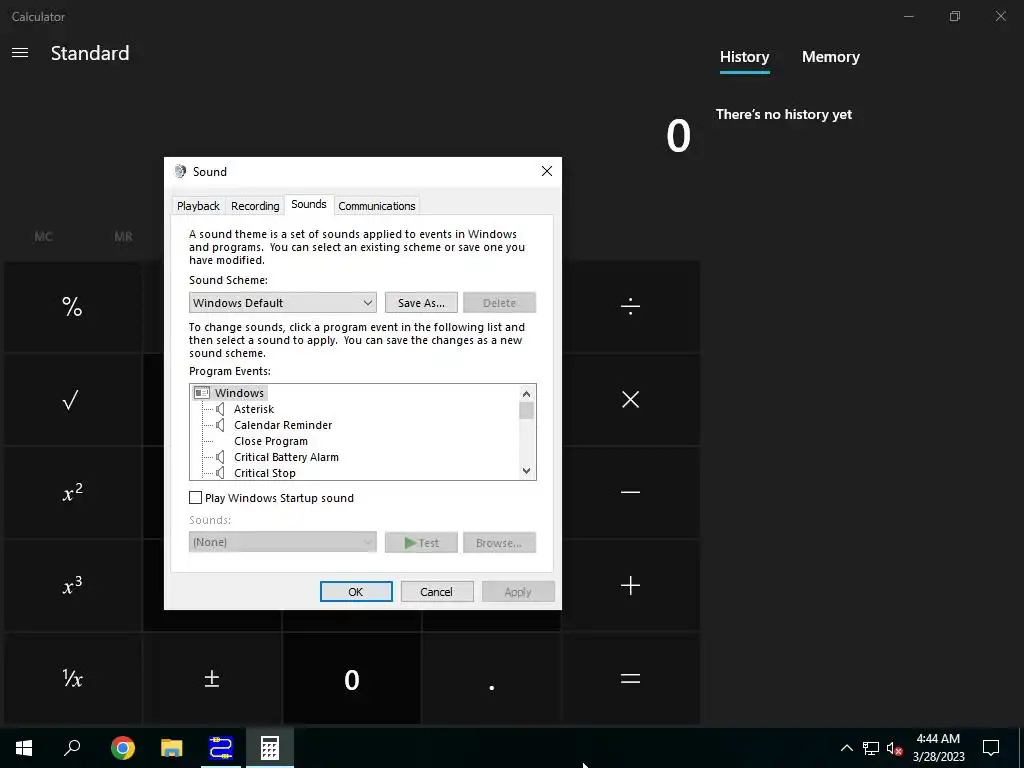This screenshot has width=1024, height=768.
Task: Click the plus/minus sign key in Calculator
Action: pyautogui.click(x=212, y=679)
